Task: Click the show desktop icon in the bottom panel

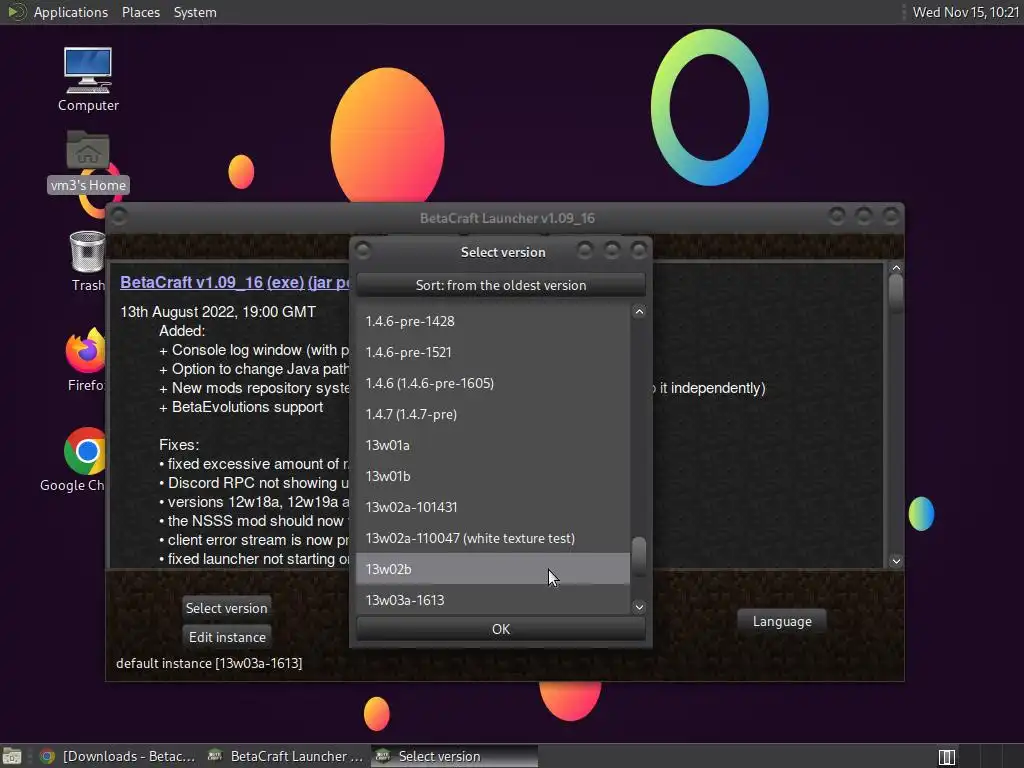Action: (12, 756)
